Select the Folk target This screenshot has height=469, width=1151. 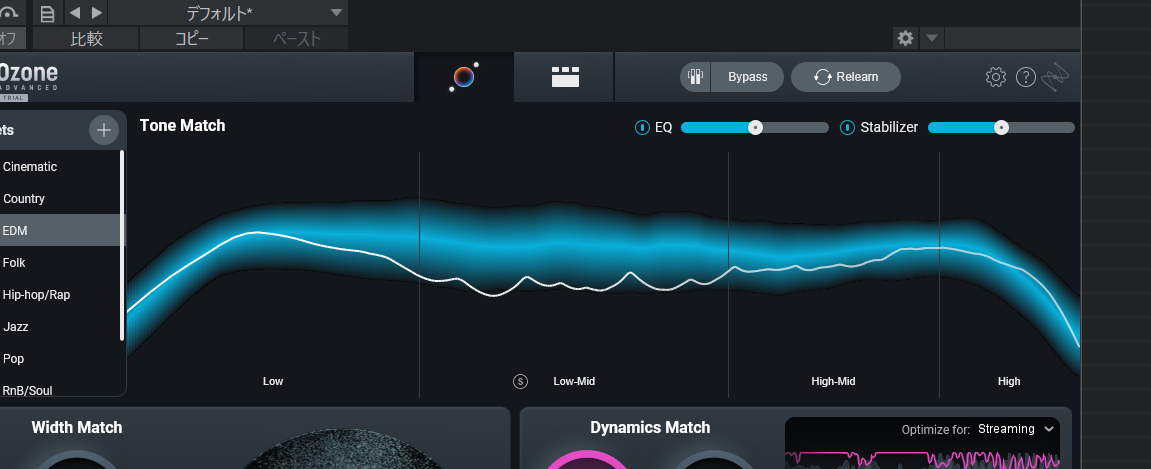[60, 263]
